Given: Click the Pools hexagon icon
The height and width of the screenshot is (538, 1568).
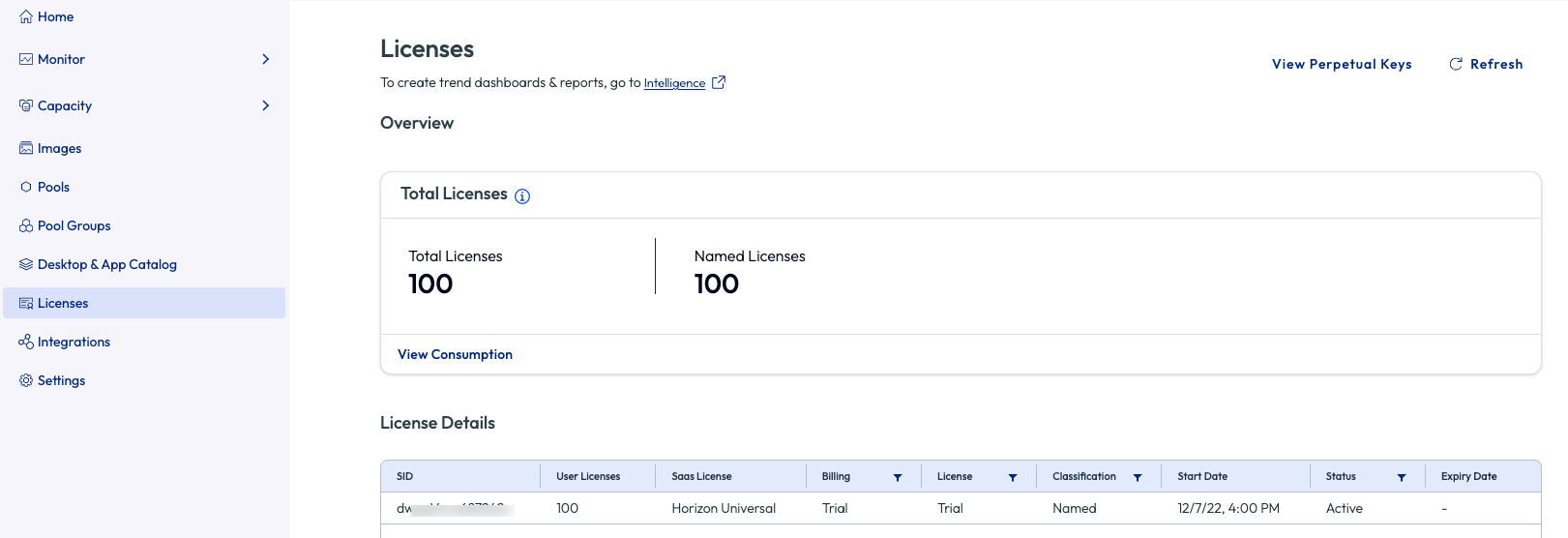Looking at the screenshot, I should click(26, 188).
